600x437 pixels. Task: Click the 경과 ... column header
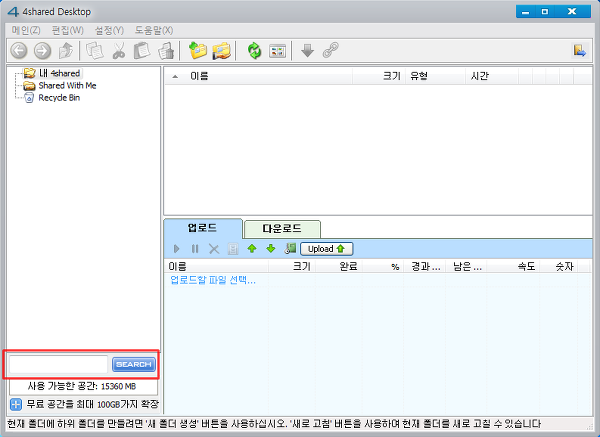[426, 266]
